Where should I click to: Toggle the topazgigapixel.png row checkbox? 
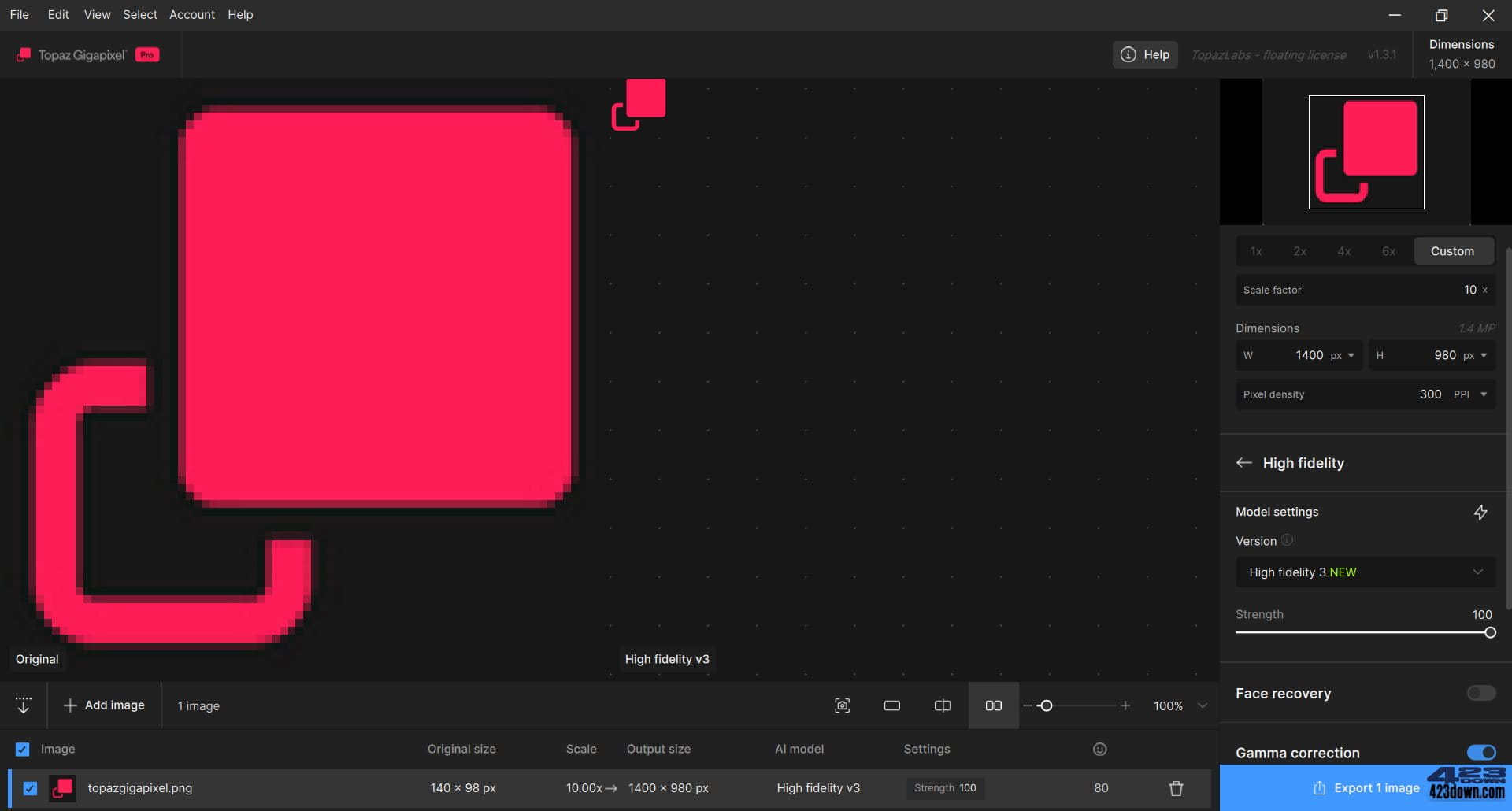(x=30, y=787)
